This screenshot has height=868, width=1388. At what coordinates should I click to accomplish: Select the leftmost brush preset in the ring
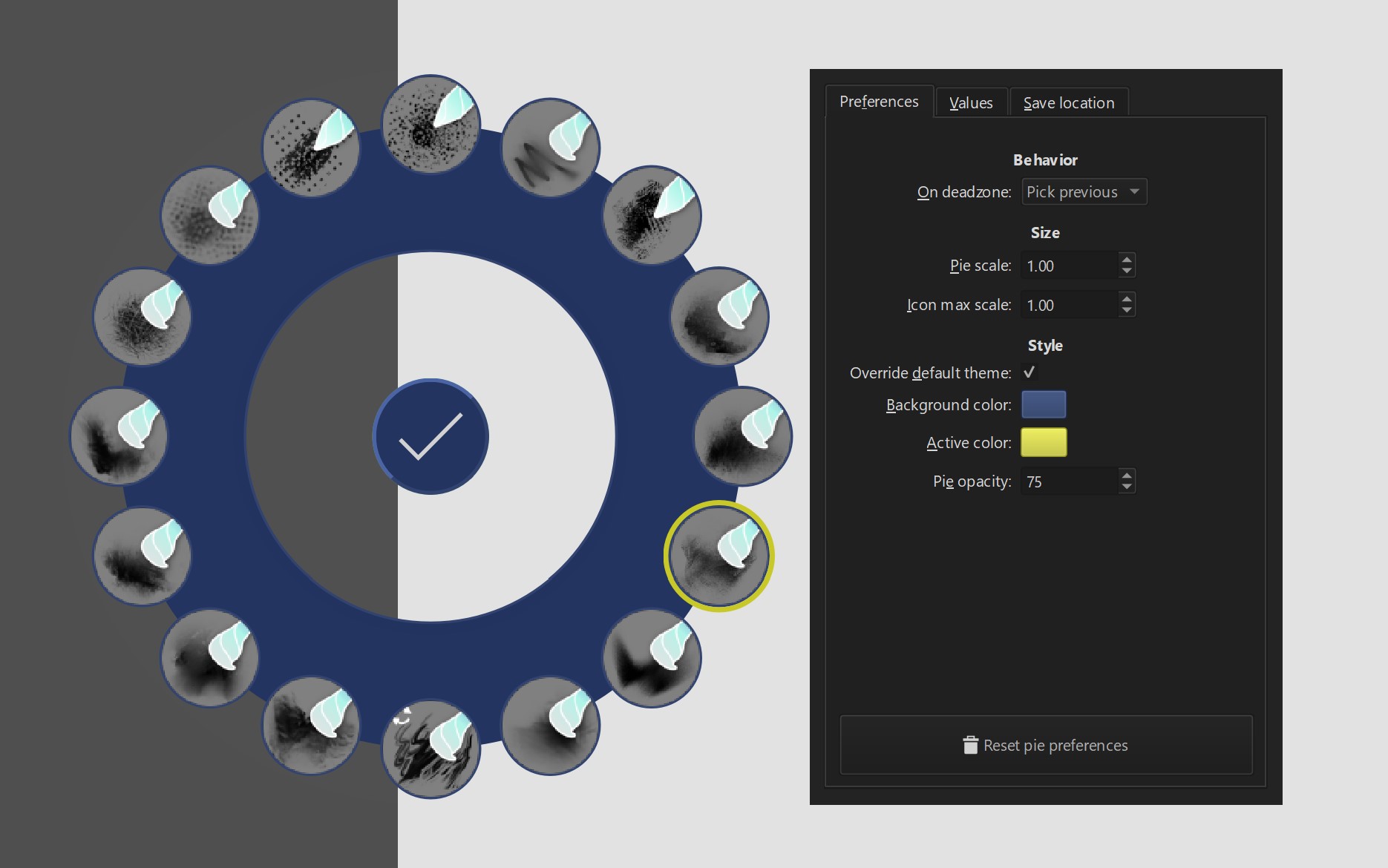pos(119,436)
